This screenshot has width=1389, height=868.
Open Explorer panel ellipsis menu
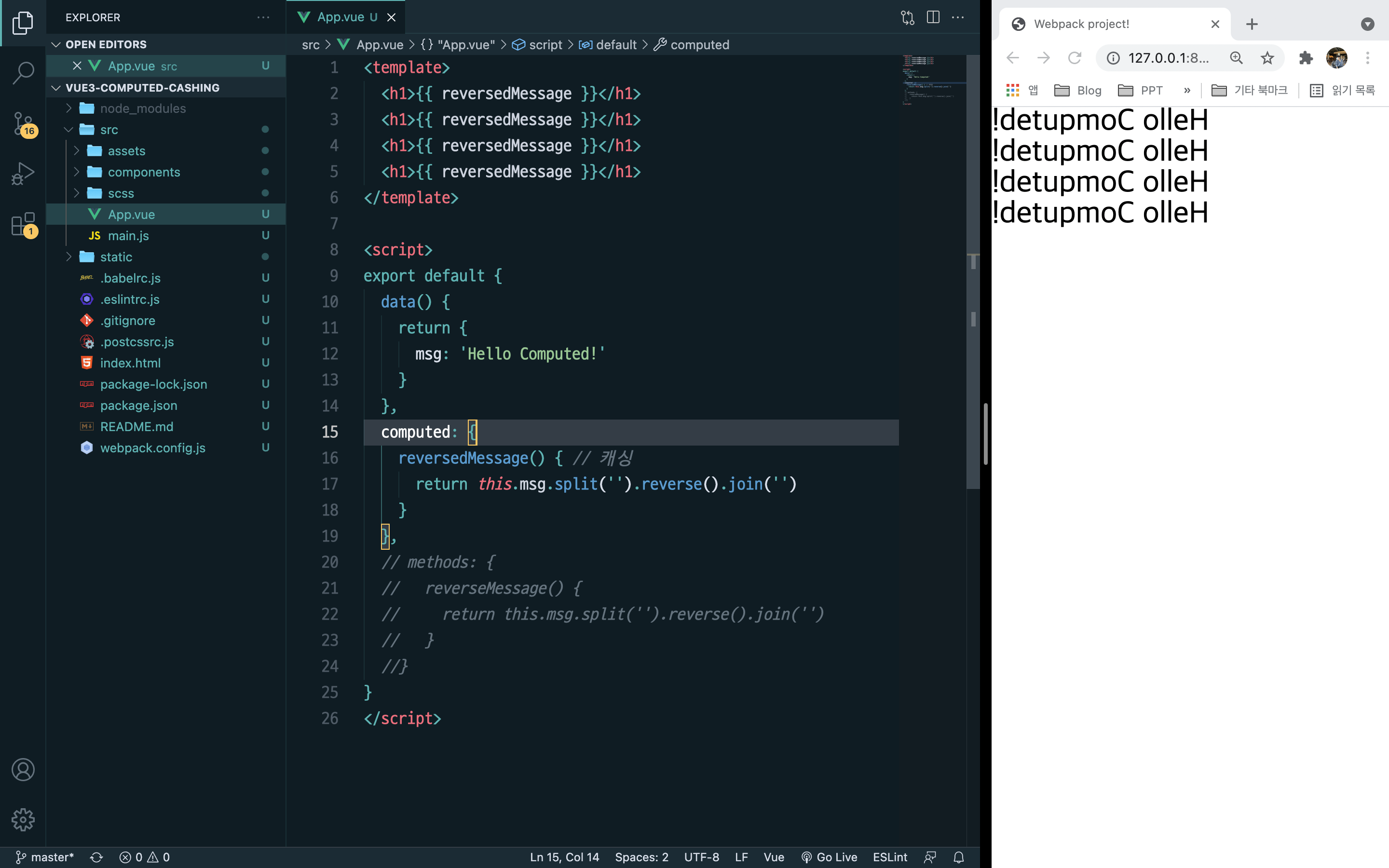coord(263,17)
